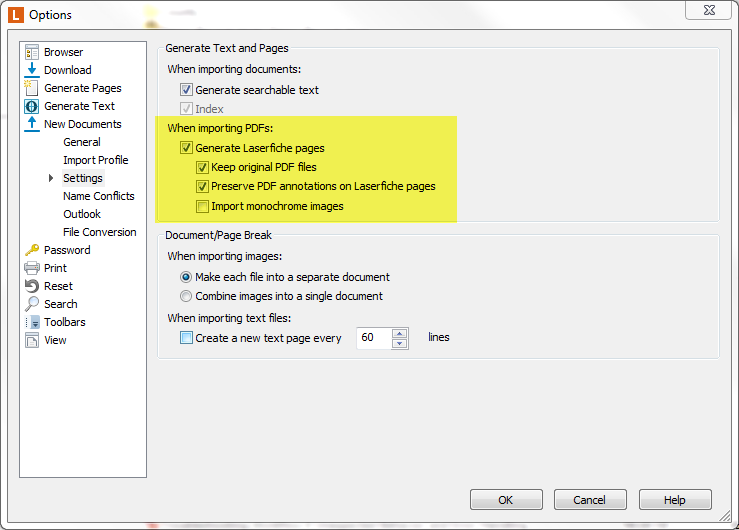Enable Create a new text page every

coord(186,338)
